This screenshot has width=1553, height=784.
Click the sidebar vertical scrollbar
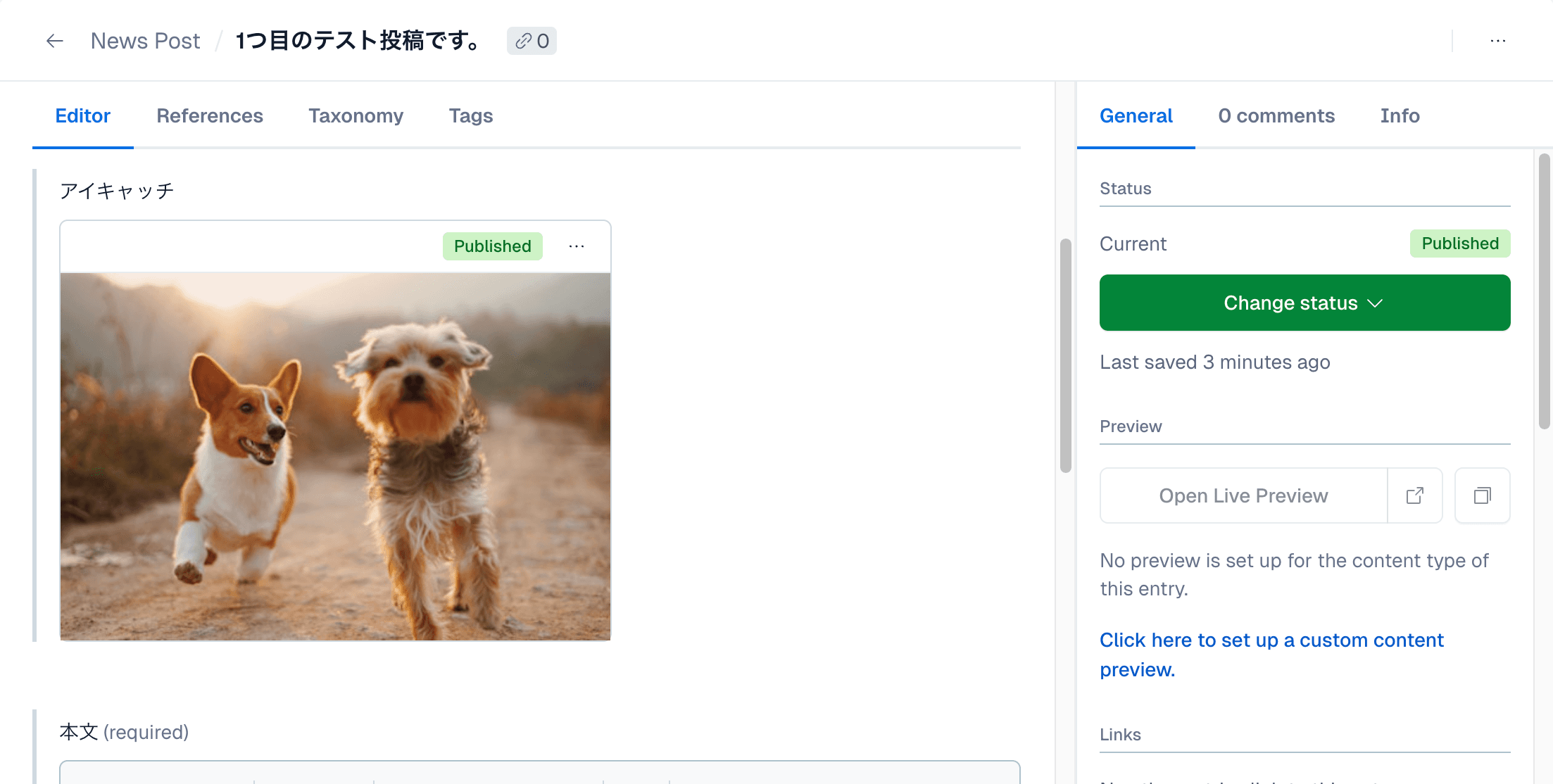click(1544, 291)
